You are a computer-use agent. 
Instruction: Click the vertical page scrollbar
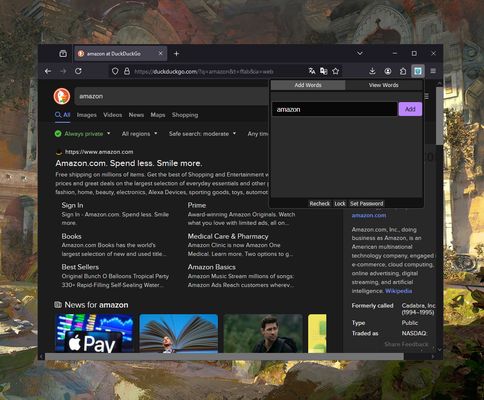[x=439, y=117]
